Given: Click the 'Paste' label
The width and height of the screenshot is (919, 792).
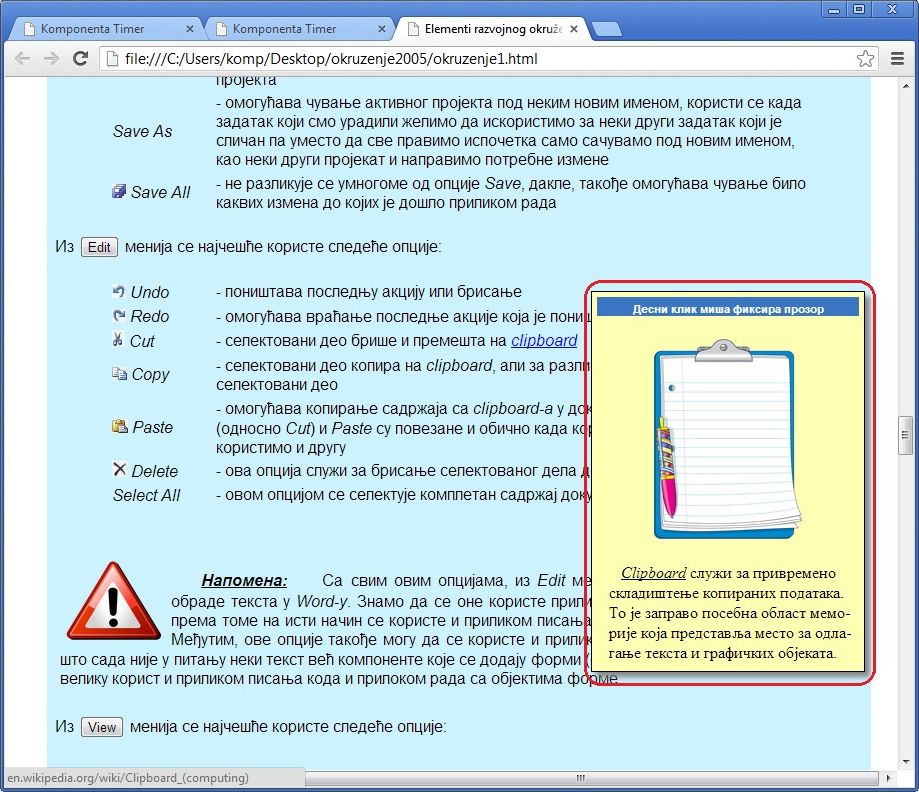Looking at the screenshot, I should pos(152,427).
